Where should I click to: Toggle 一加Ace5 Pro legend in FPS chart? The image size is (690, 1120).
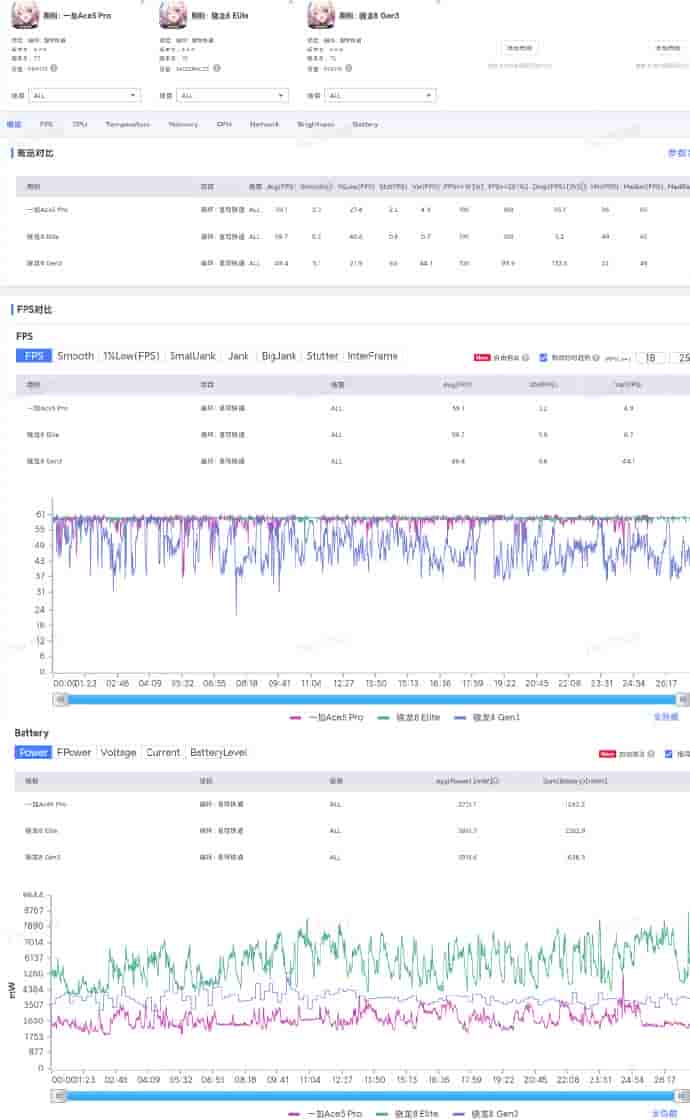click(x=325, y=717)
